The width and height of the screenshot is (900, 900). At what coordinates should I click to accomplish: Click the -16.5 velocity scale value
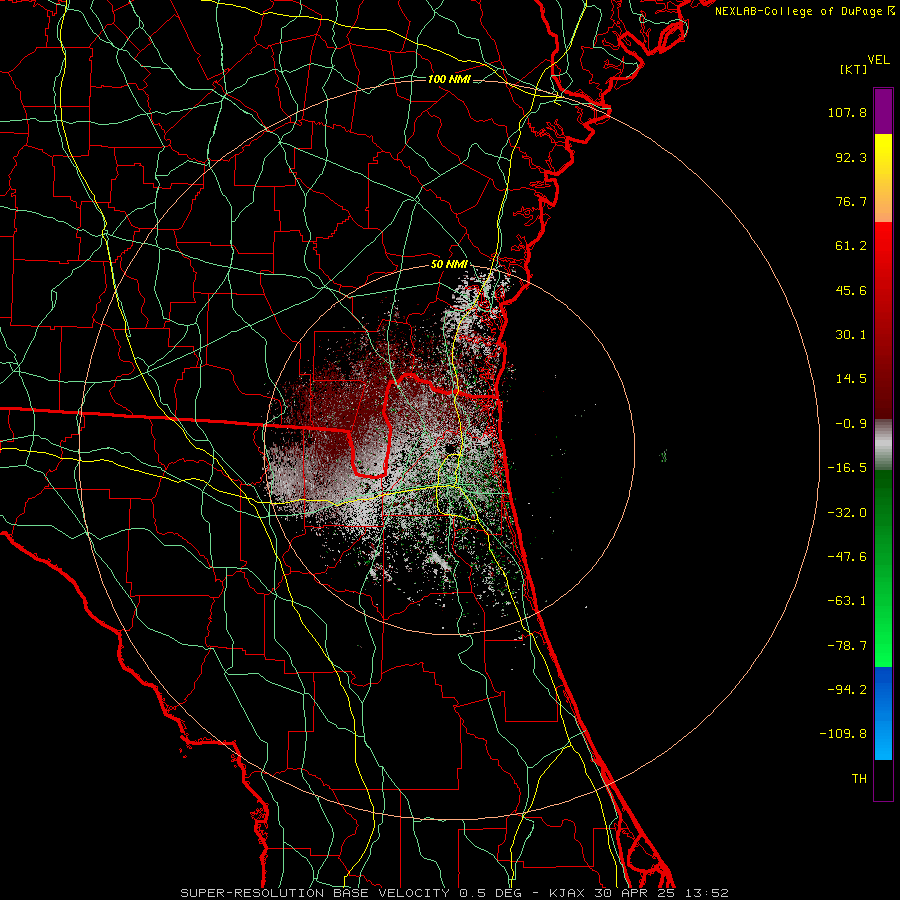(847, 468)
